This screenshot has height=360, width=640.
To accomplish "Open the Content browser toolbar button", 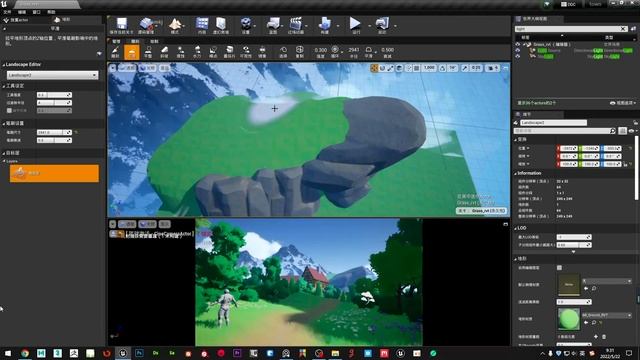I will (202, 26).
